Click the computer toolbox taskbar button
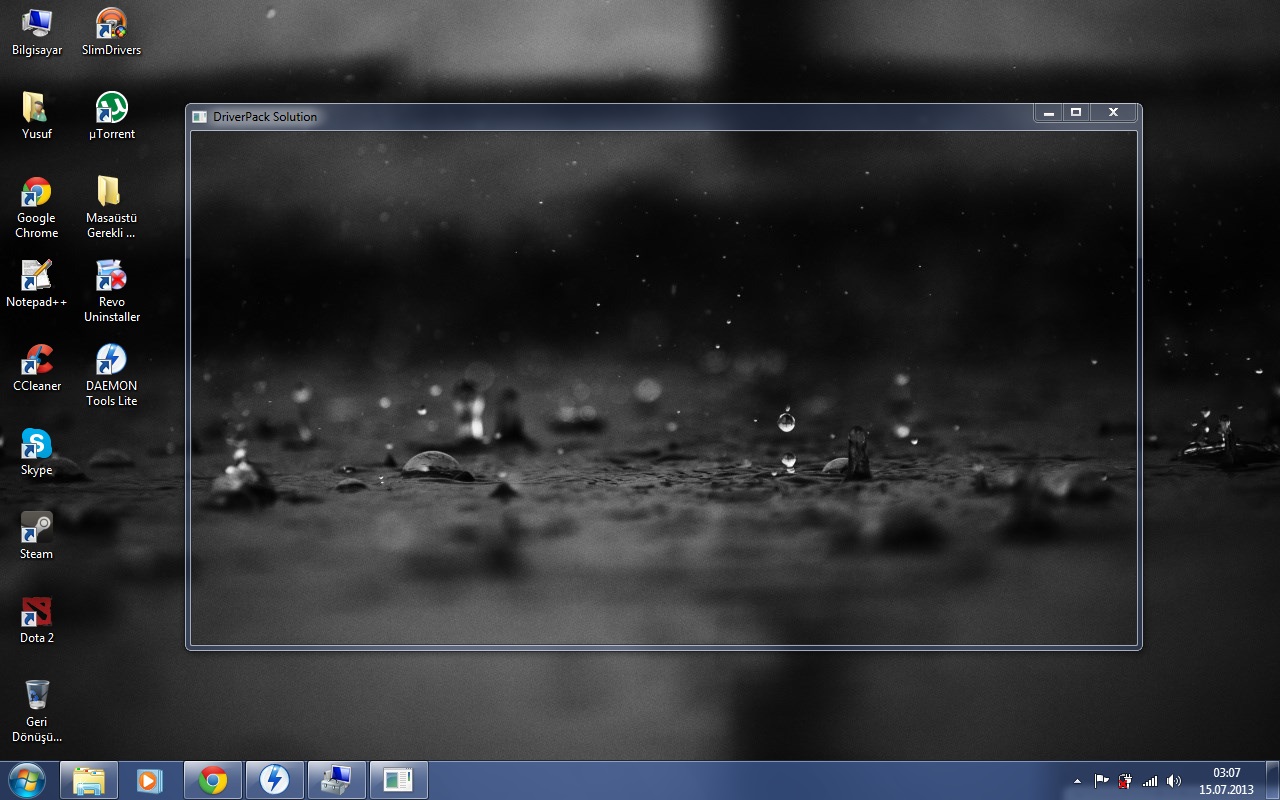Image resolution: width=1280 pixels, height=800 pixels. click(x=336, y=780)
